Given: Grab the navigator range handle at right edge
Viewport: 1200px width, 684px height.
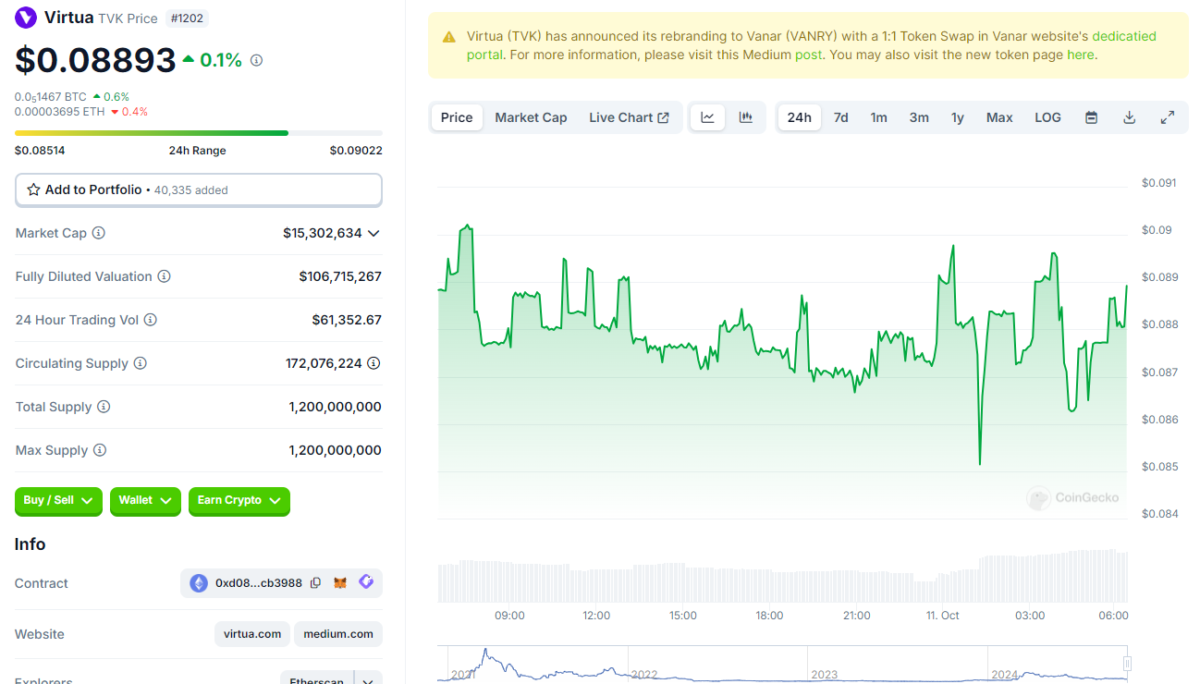Looking at the screenshot, I should point(1127,663).
